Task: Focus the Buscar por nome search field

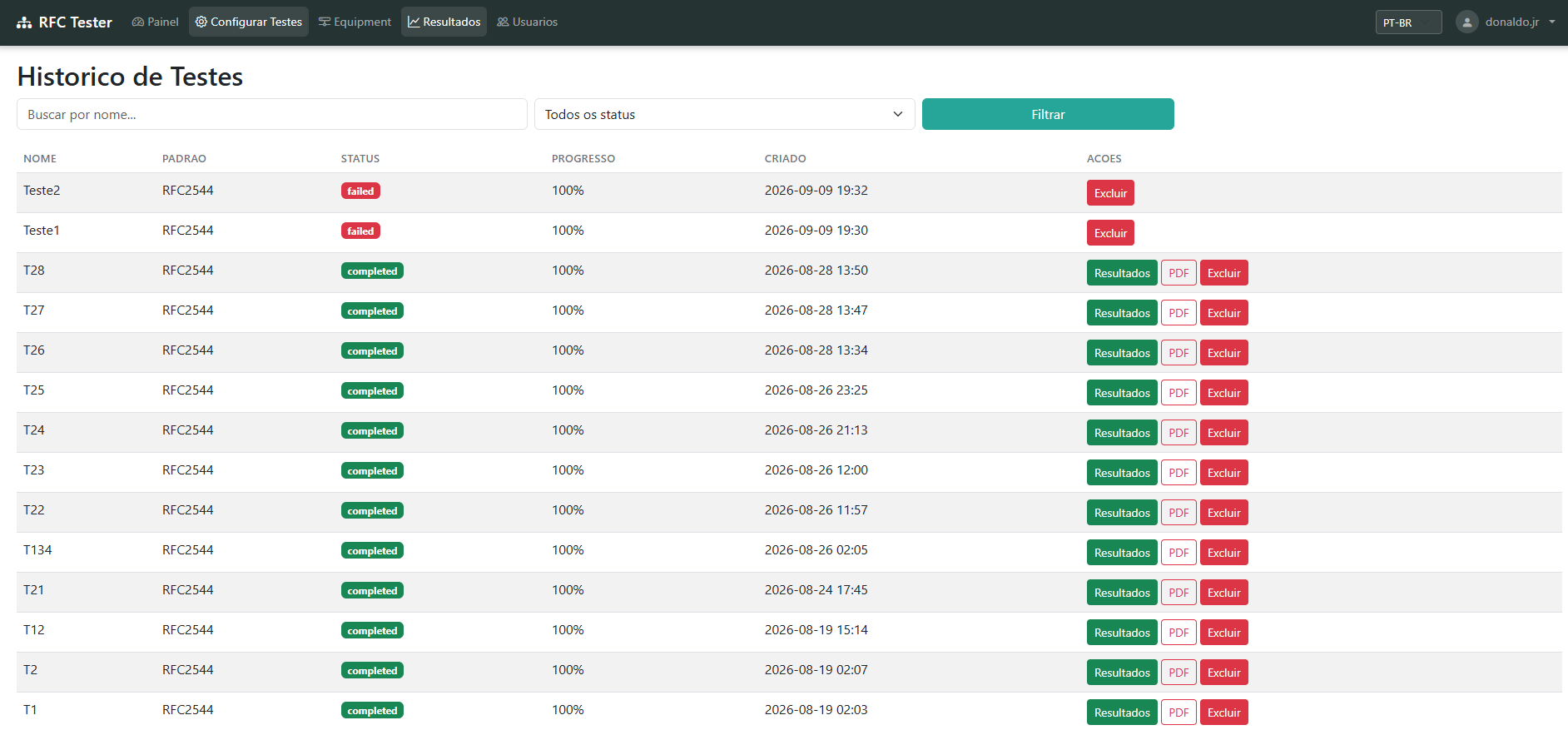Action: [x=272, y=114]
